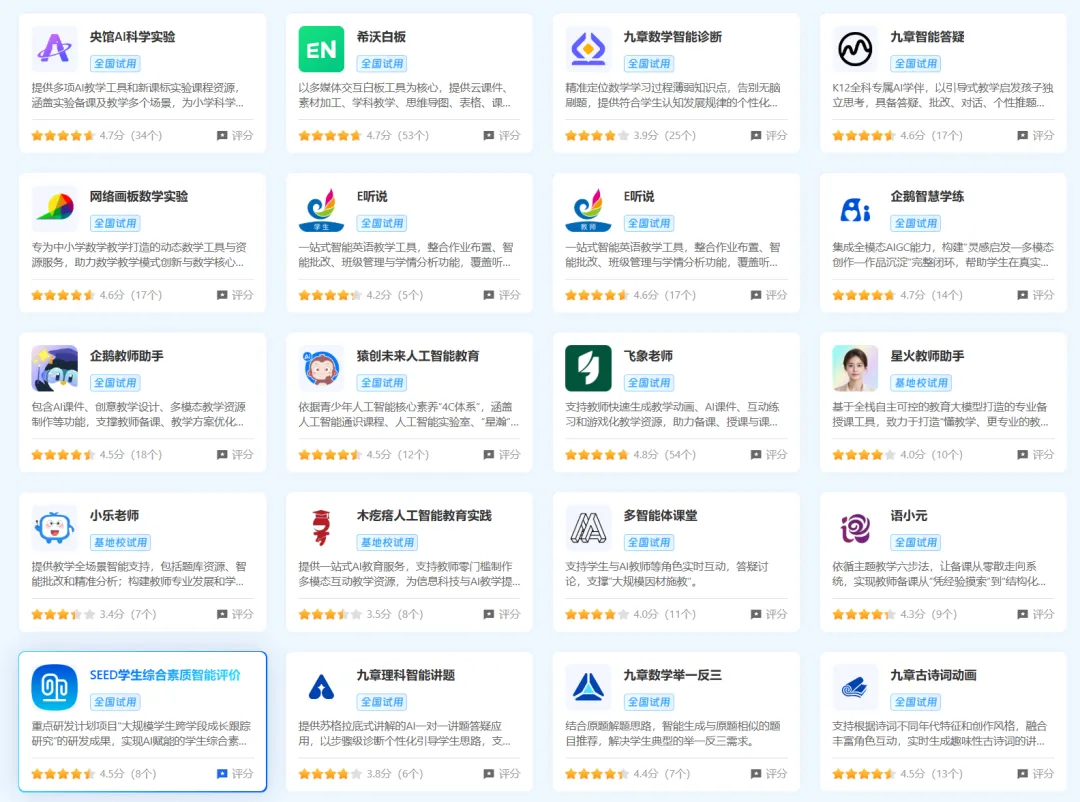The image size is (1080, 802).
Task: Click E听说 学生 card description text
Action: click(x=406, y=254)
